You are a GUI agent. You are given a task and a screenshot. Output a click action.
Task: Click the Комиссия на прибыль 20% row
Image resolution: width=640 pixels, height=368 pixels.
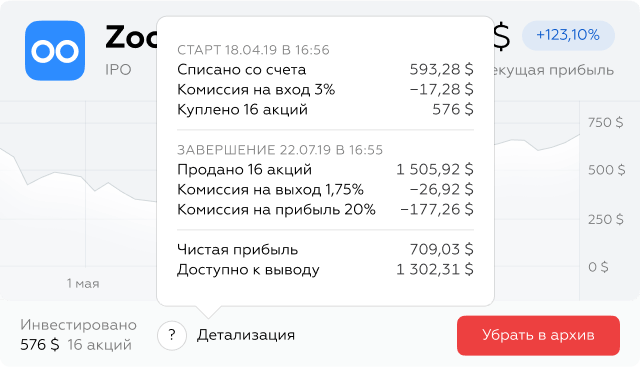325,209
